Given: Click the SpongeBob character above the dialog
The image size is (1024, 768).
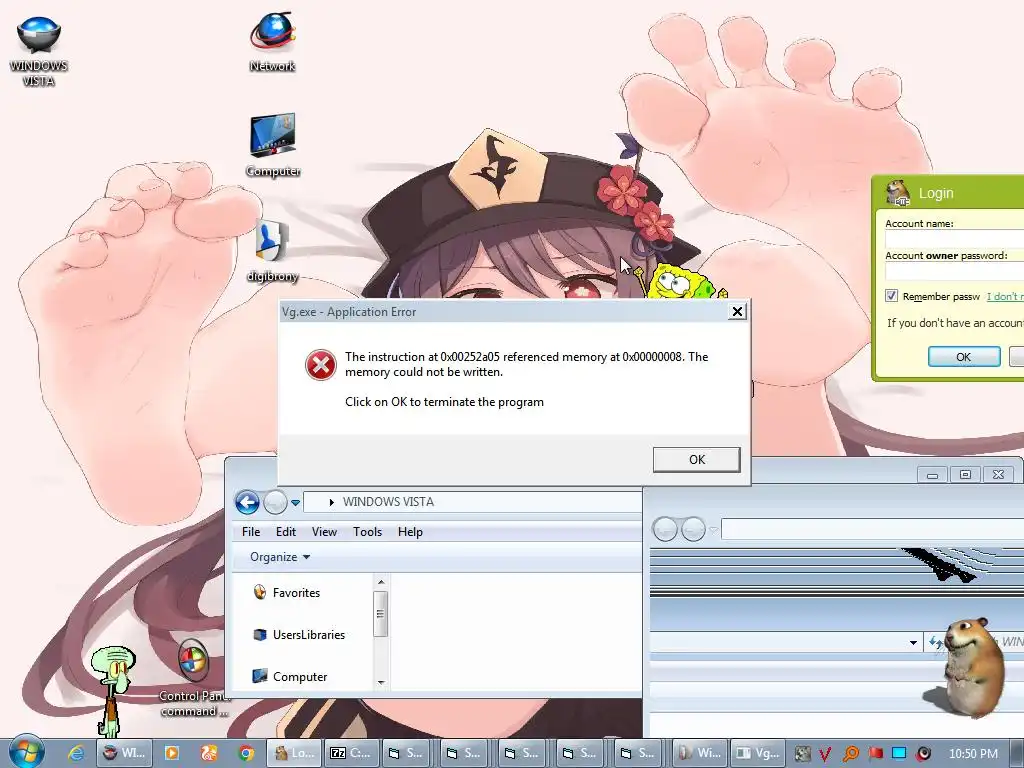Looking at the screenshot, I should click(679, 281).
